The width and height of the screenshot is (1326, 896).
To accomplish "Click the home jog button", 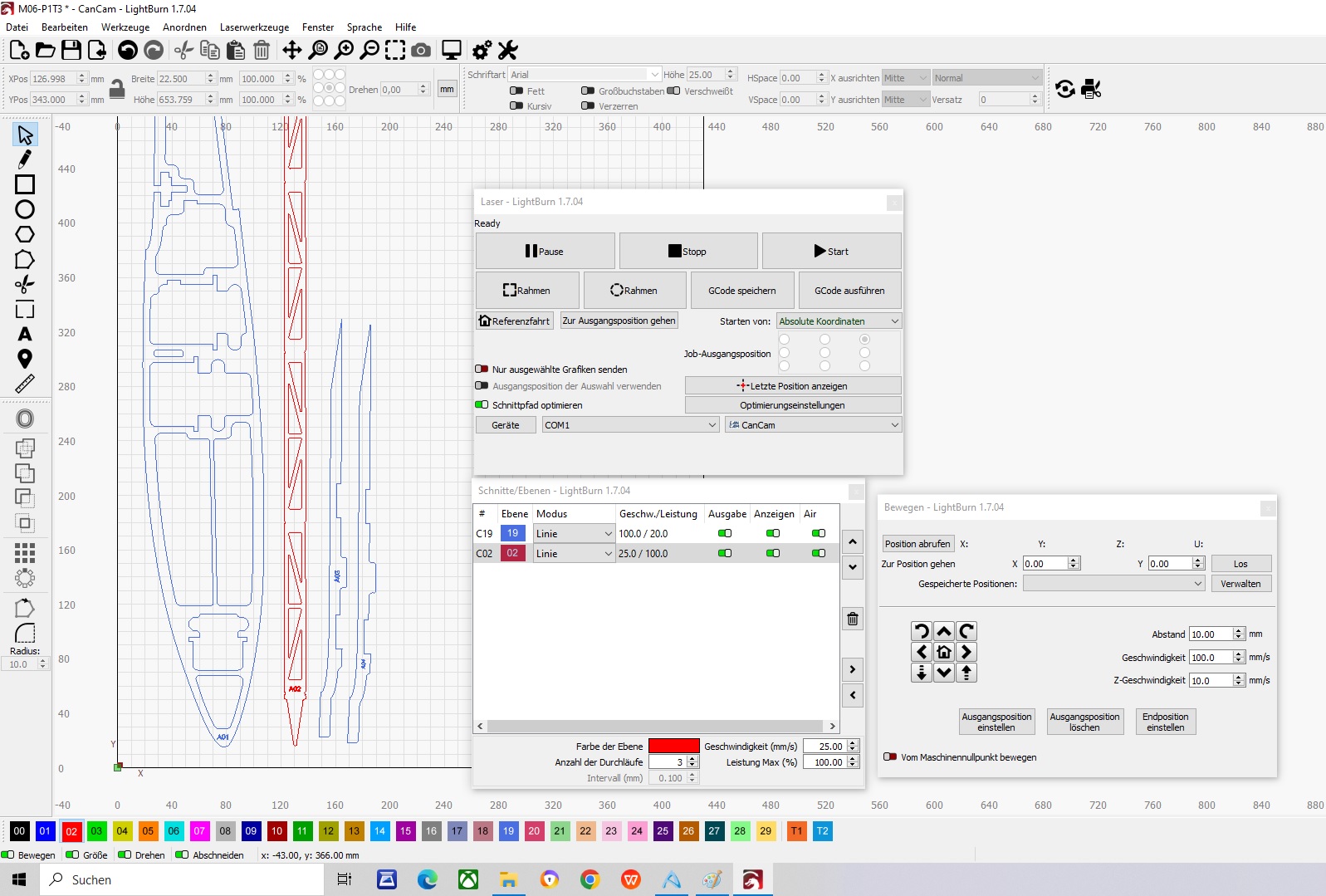I will coord(944,652).
